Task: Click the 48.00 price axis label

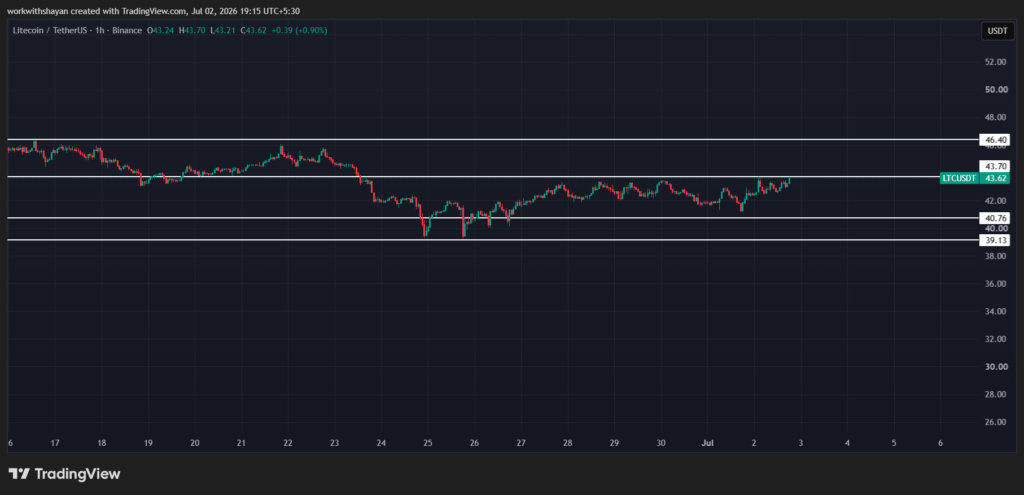Action: pos(995,118)
